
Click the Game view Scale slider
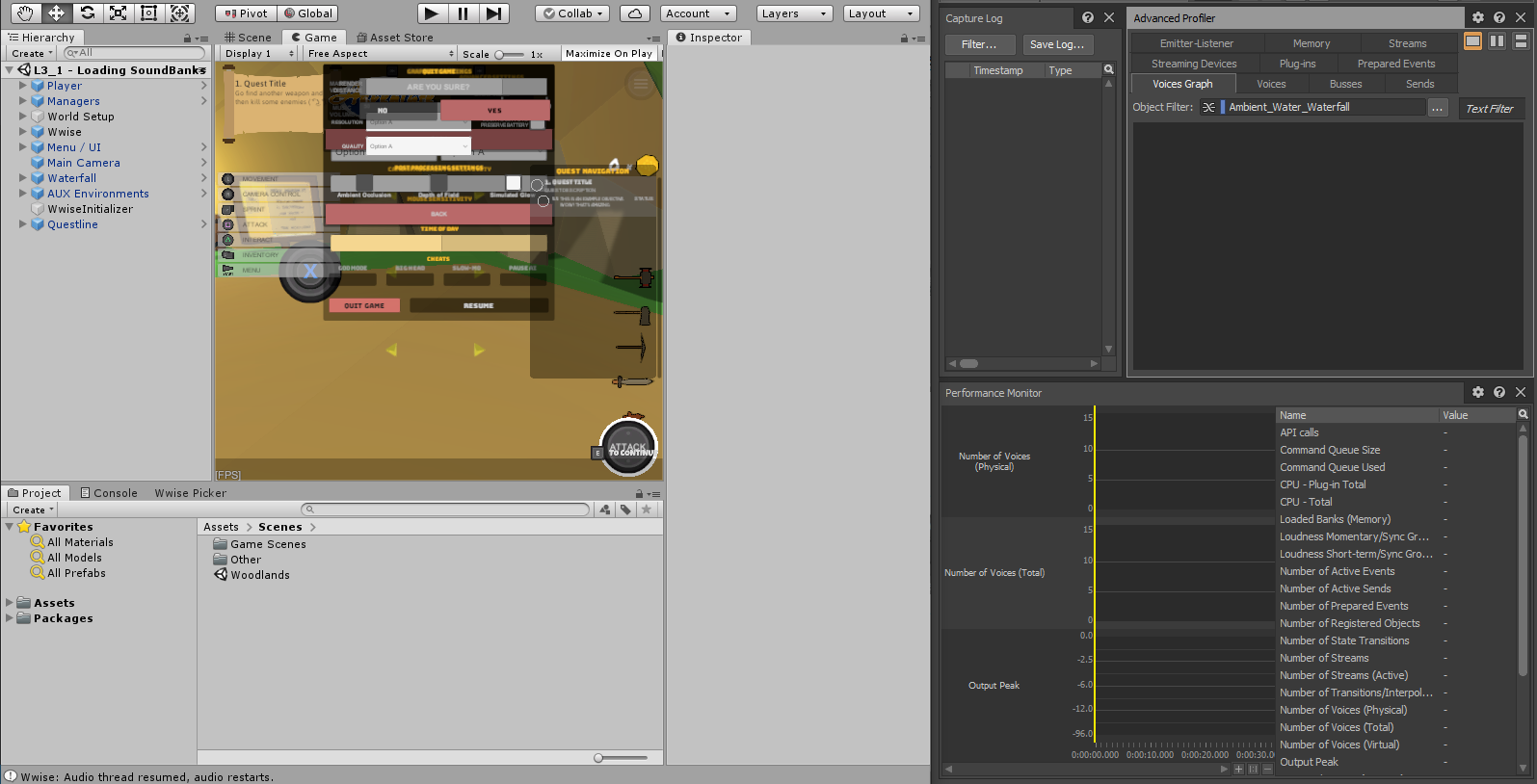click(510, 55)
